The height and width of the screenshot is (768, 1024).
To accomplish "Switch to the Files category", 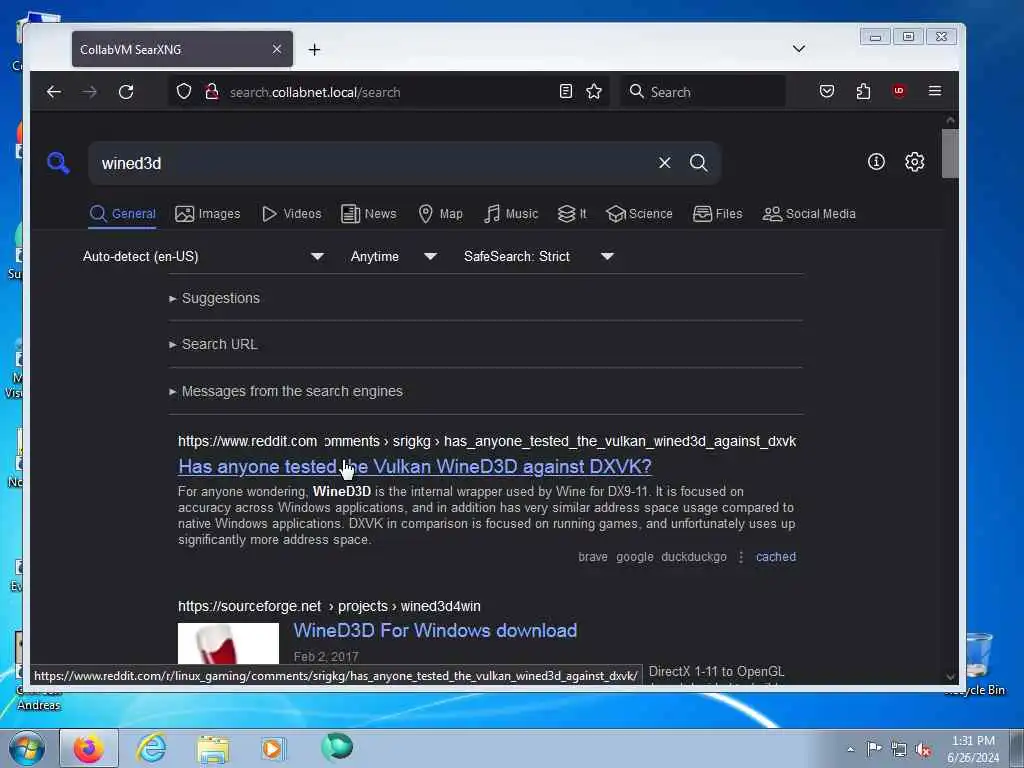I will [x=717, y=214].
